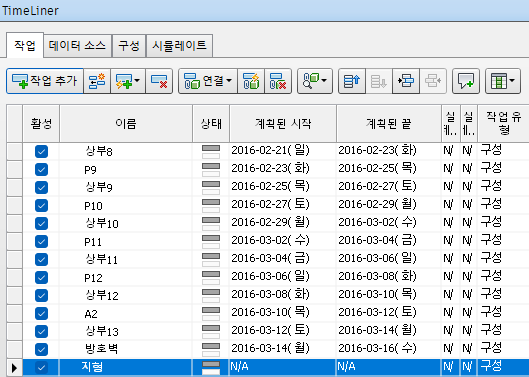Toggle the 활성 checkbox for 지형
This screenshot has width=529, height=377.
(x=41, y=368)
